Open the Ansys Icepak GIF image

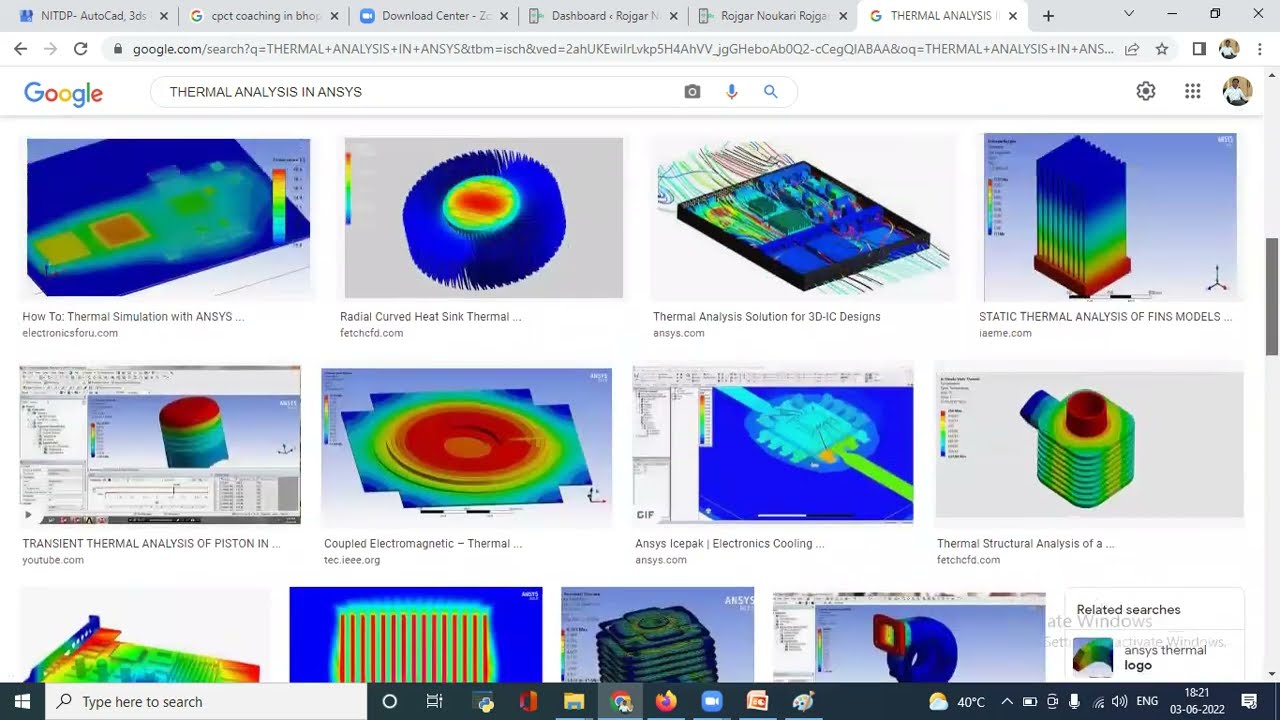coord(773,445)
